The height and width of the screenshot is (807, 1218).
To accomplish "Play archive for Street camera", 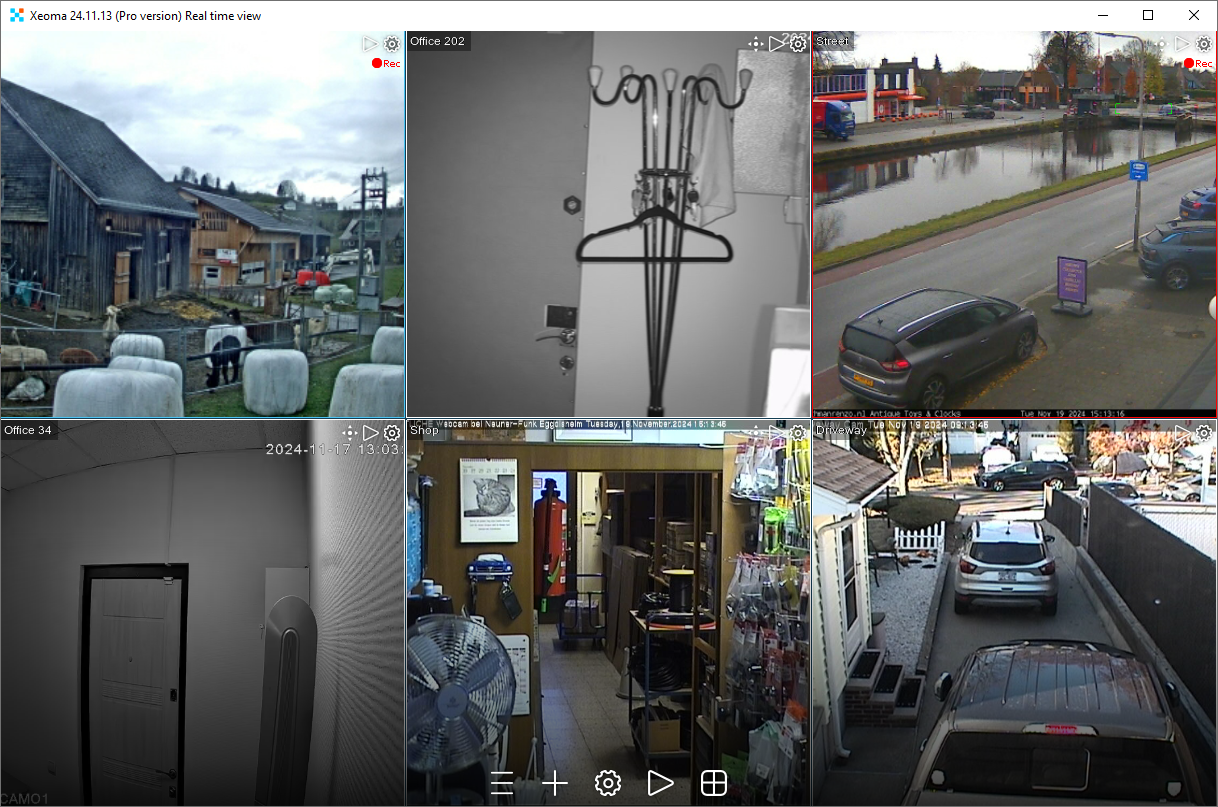I will [1183, 44].
